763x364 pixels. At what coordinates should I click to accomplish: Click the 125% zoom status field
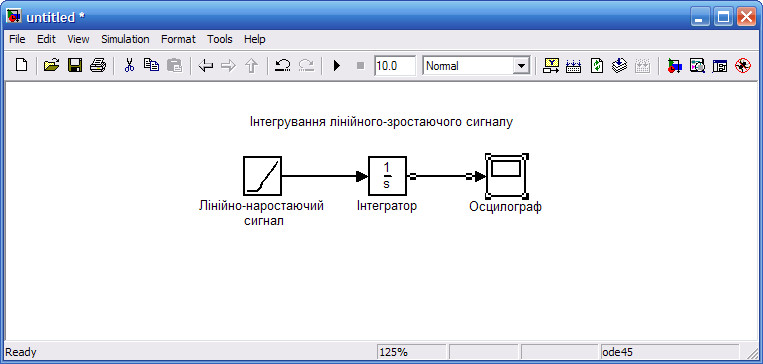411,352
